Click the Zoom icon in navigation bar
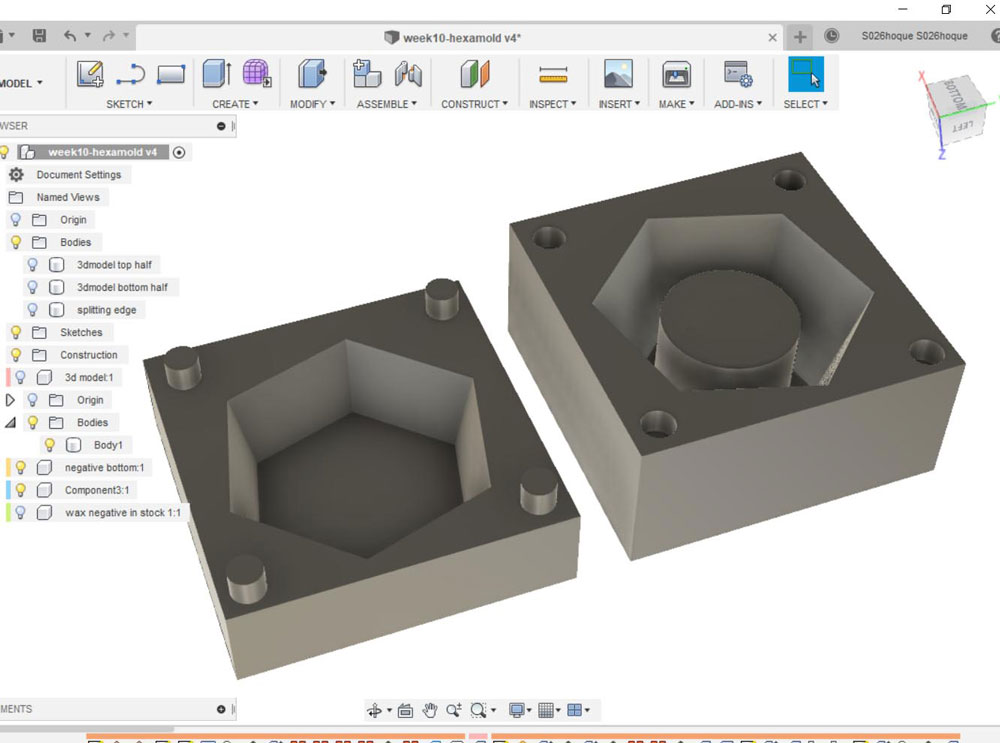Screen dimensions: 1000x743 tap(454, 710)
